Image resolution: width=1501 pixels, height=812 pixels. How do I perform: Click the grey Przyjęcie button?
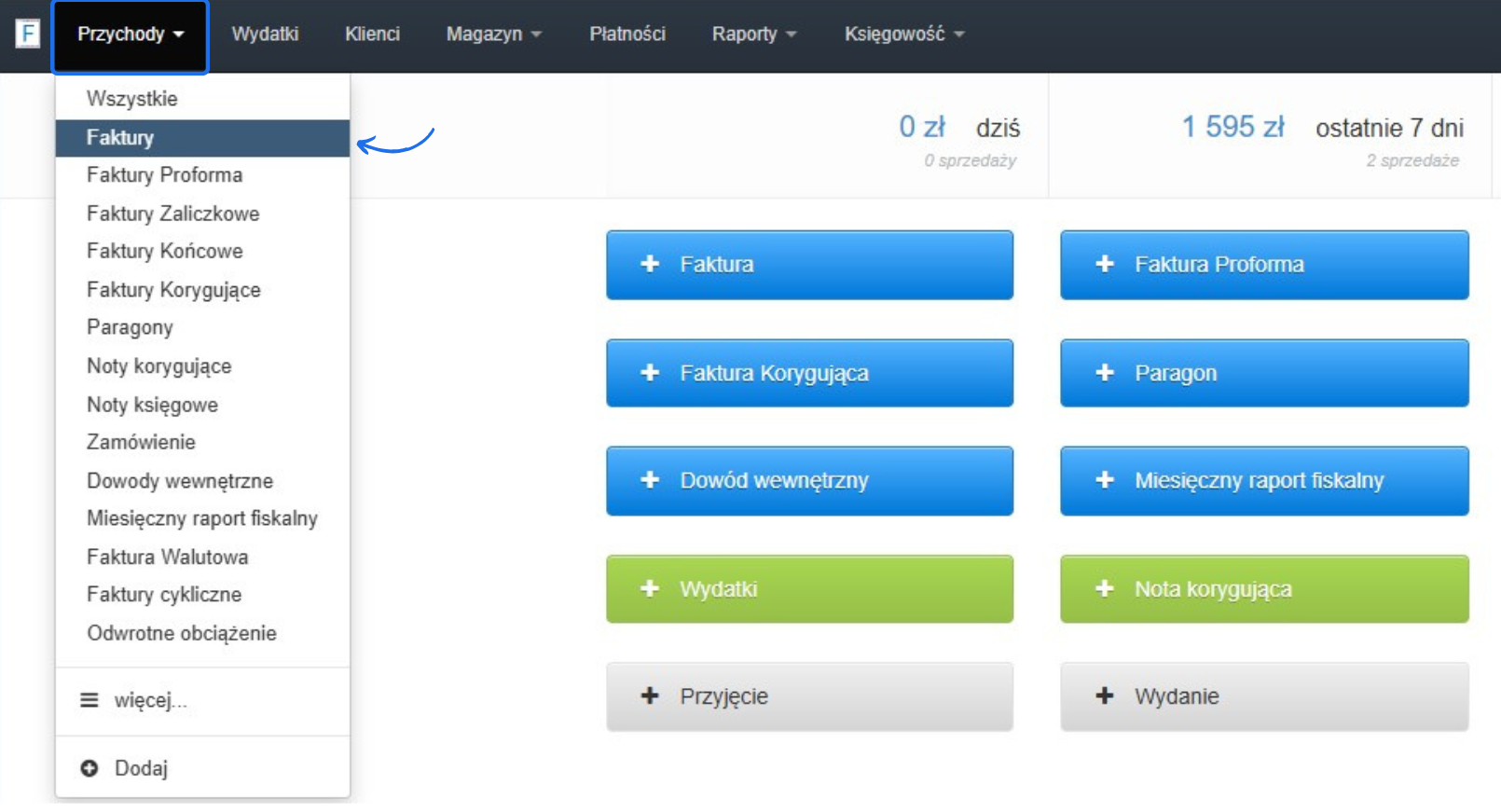click(x=809, y=696)
